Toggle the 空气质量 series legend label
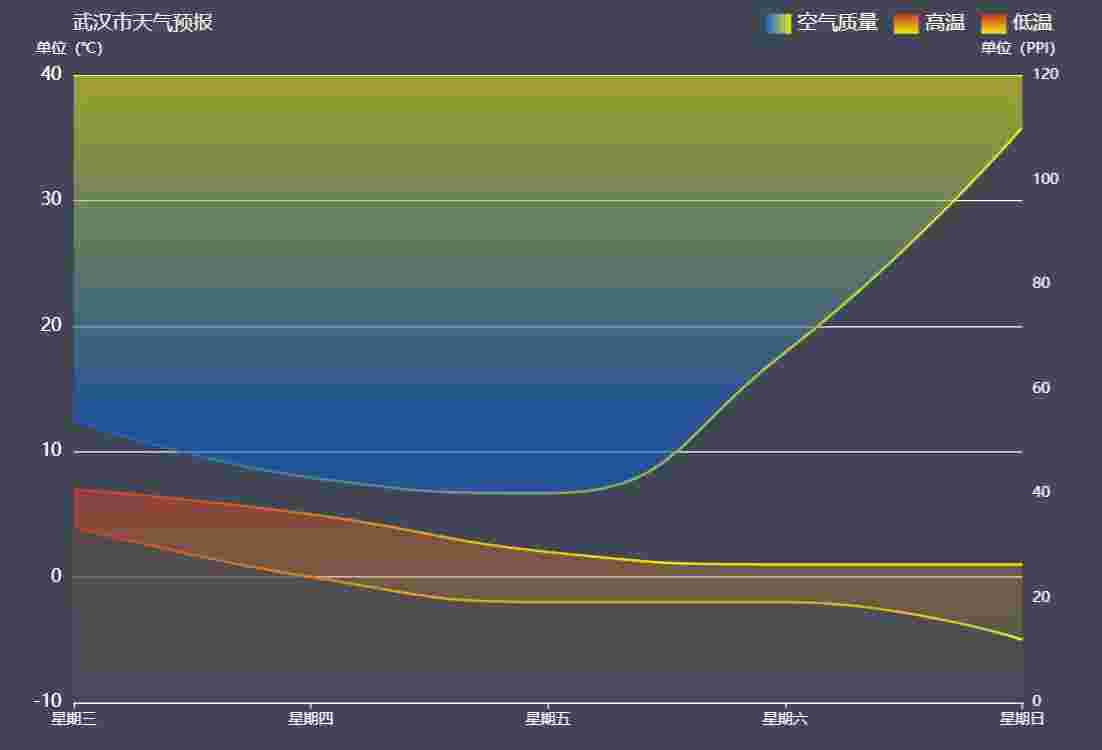Screen dimensions: 1102x750 [x=837, y=23]
